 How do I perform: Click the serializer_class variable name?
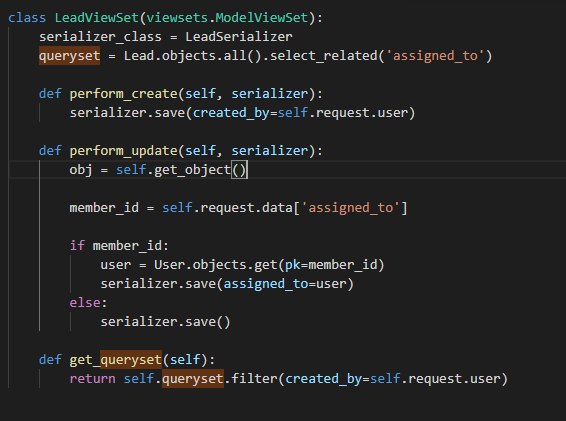pos(100,37)
